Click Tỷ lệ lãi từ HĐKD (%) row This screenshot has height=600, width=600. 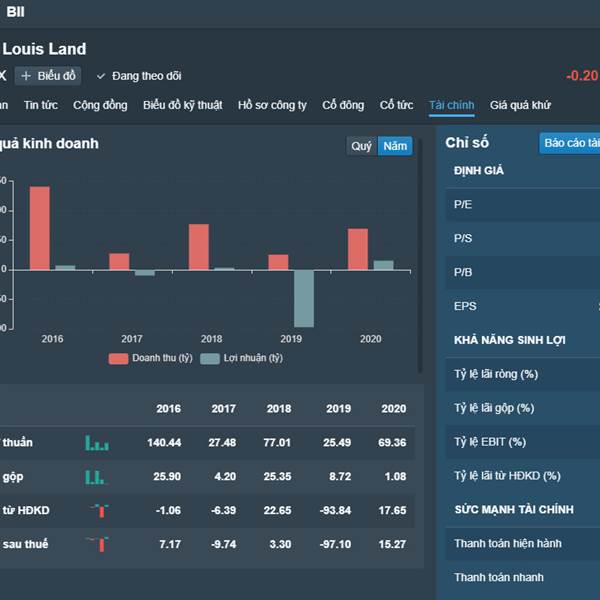point(523,476)
